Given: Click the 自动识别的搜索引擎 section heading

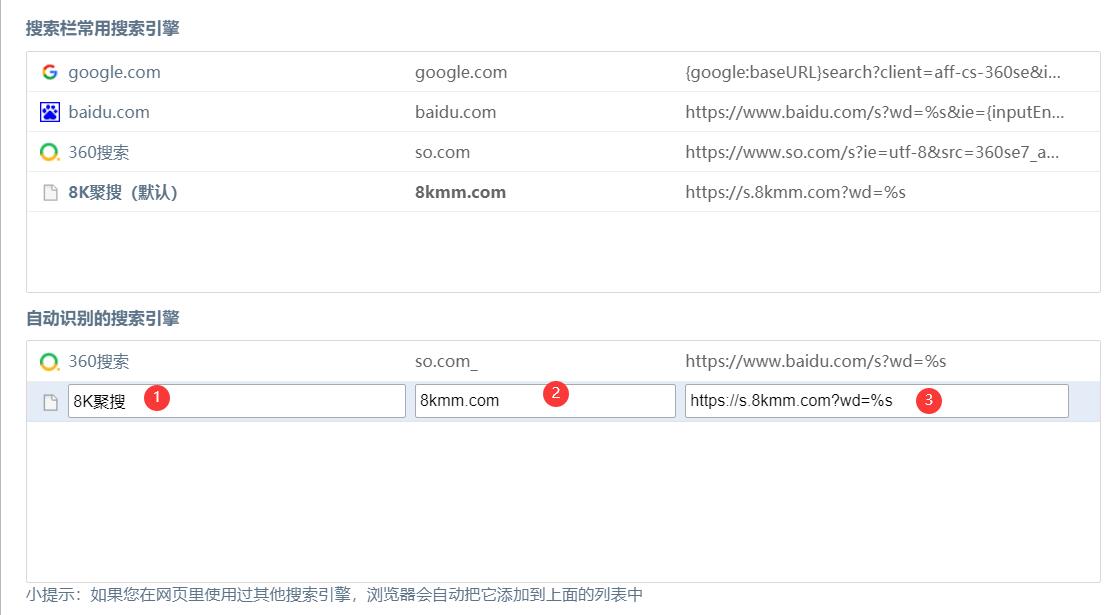Looking at the screenshot, I should [x=103, y=318].
